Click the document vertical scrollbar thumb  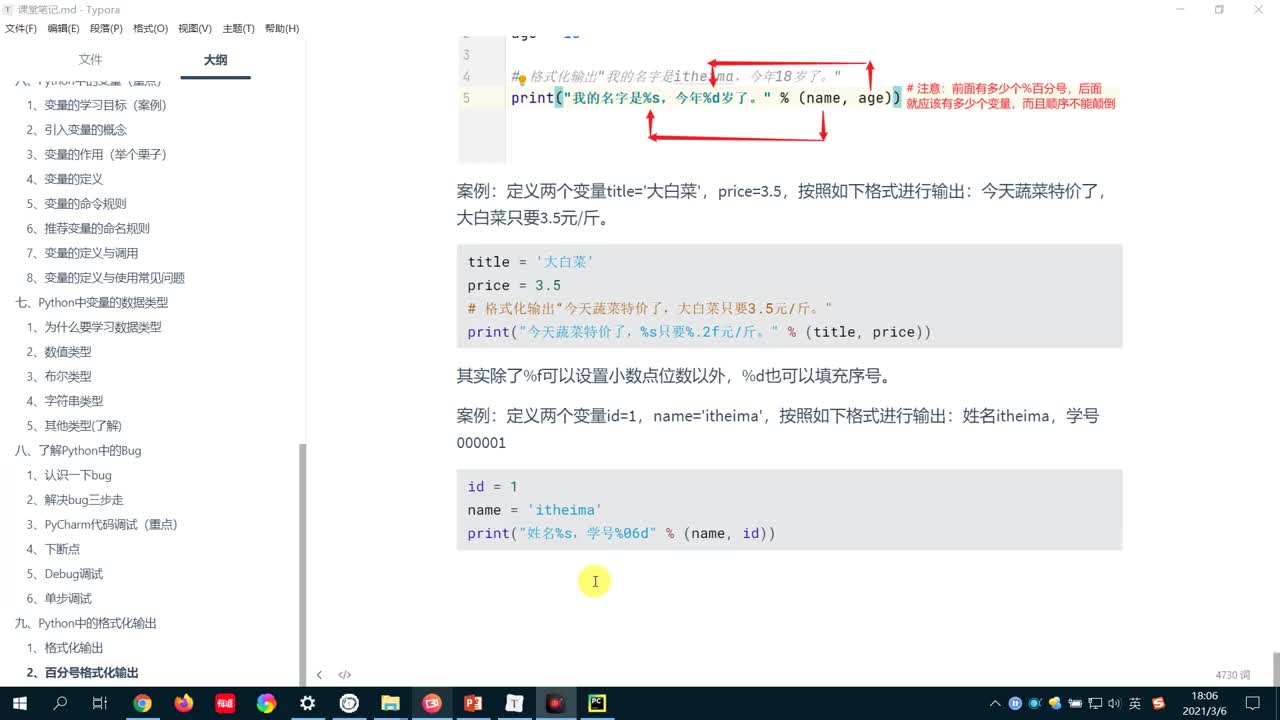[x=1275, y=667]
